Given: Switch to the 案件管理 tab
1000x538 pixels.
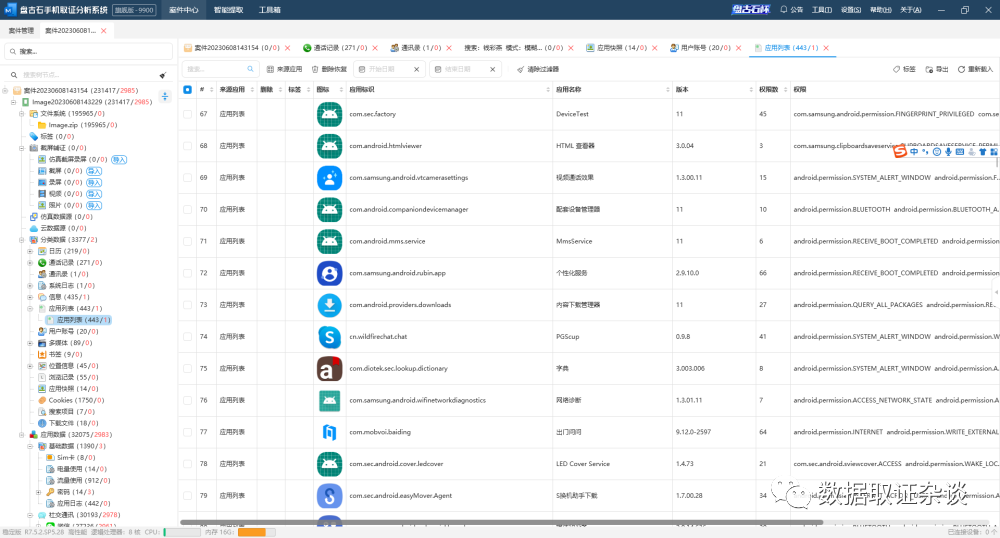Looking at the screenshot, I should 21,31.
